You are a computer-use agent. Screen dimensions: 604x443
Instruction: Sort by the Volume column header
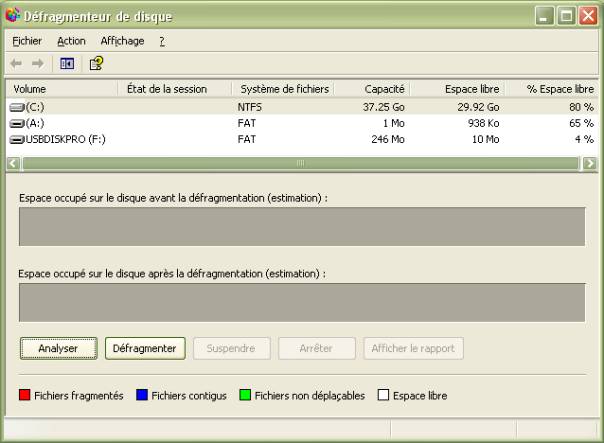(x=62, y=89)
